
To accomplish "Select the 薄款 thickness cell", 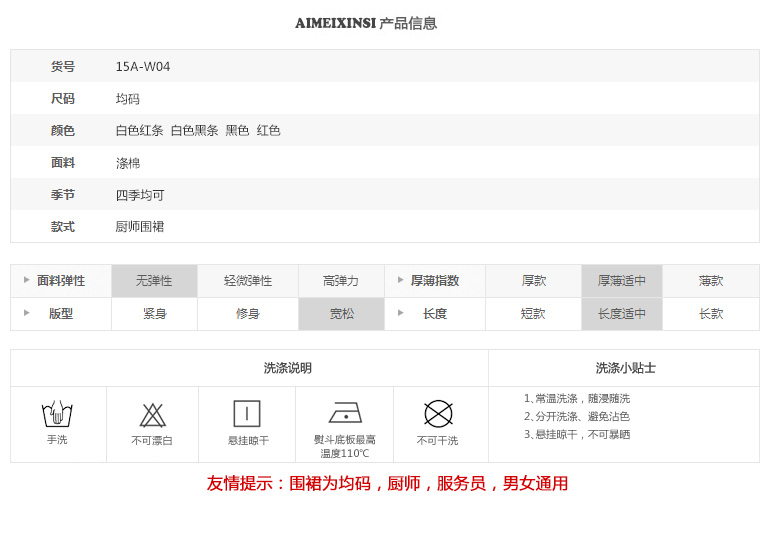I will [711, 281].
